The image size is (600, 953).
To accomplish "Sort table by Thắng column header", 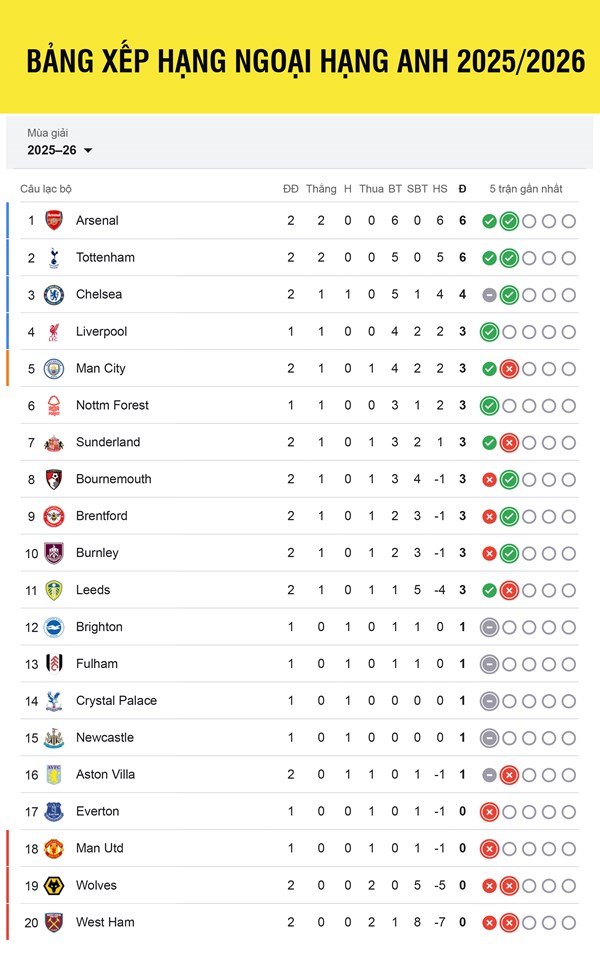I will 321,189.
